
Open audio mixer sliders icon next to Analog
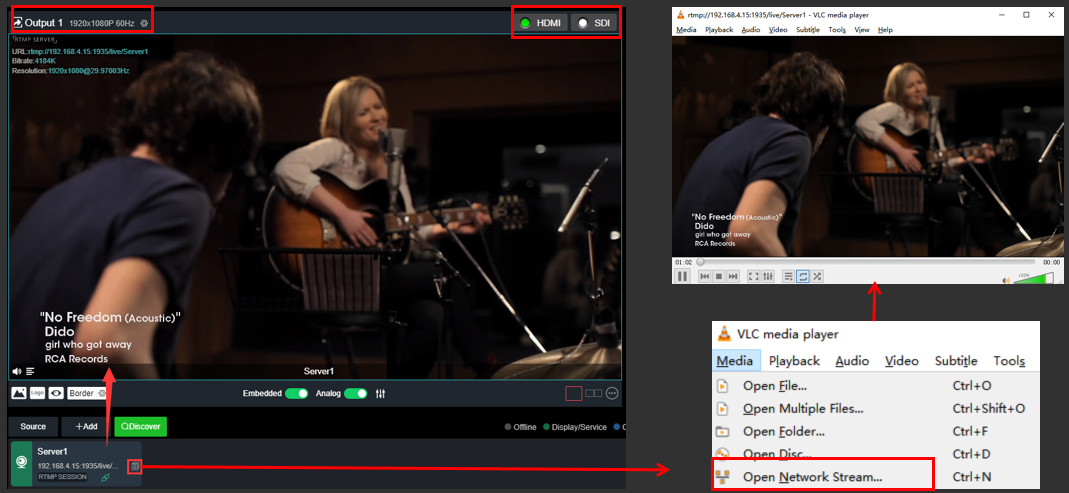[381, 393]
